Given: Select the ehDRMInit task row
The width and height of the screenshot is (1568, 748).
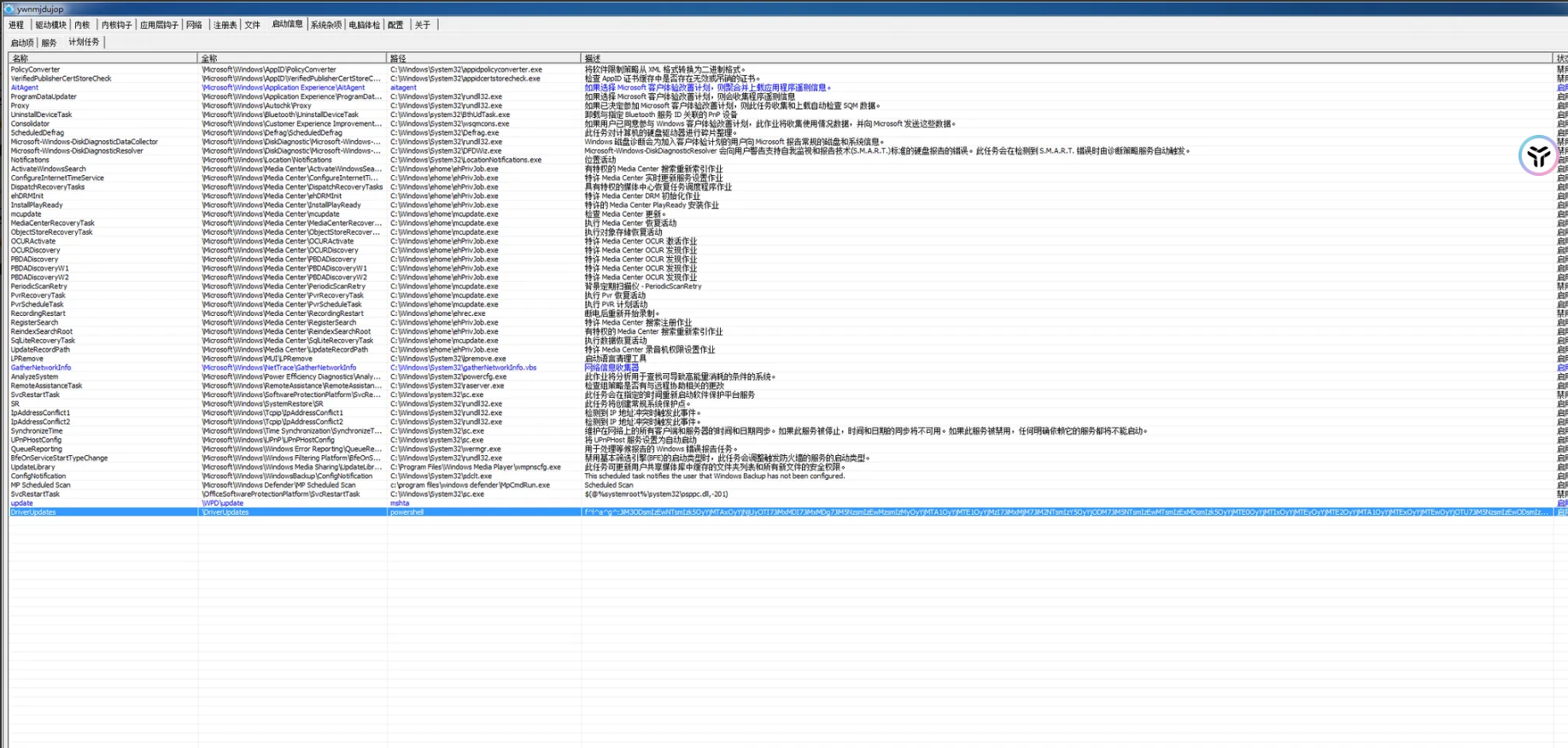Looking at the screenshot, I should 787,196.
